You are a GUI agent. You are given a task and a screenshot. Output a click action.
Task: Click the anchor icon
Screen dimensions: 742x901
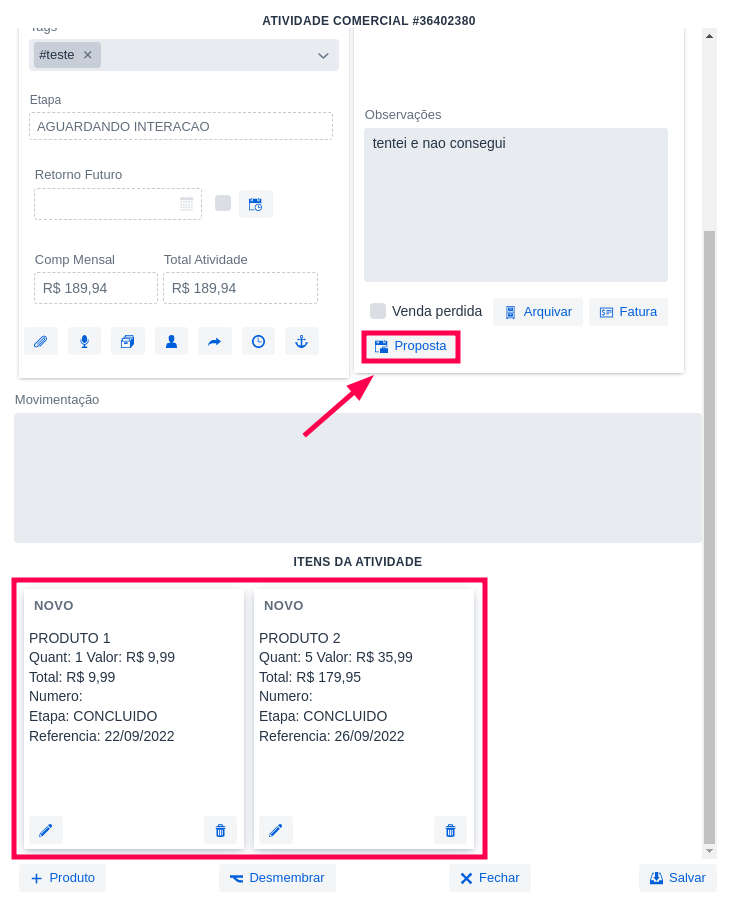[x=301, y=341]
